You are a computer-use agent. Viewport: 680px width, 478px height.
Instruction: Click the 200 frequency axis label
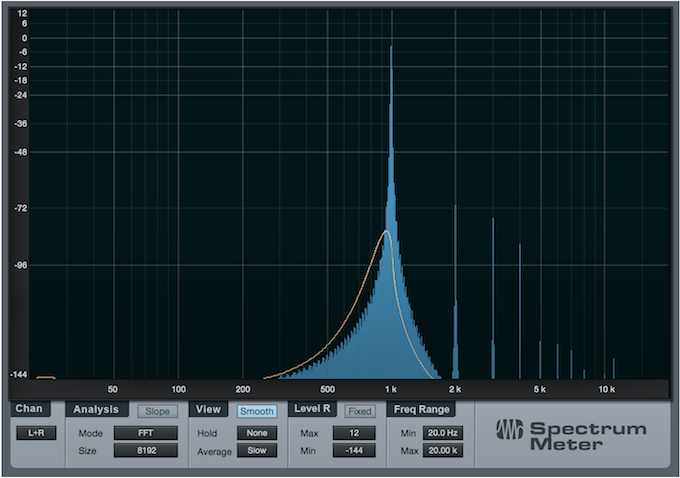pos(242,390)
